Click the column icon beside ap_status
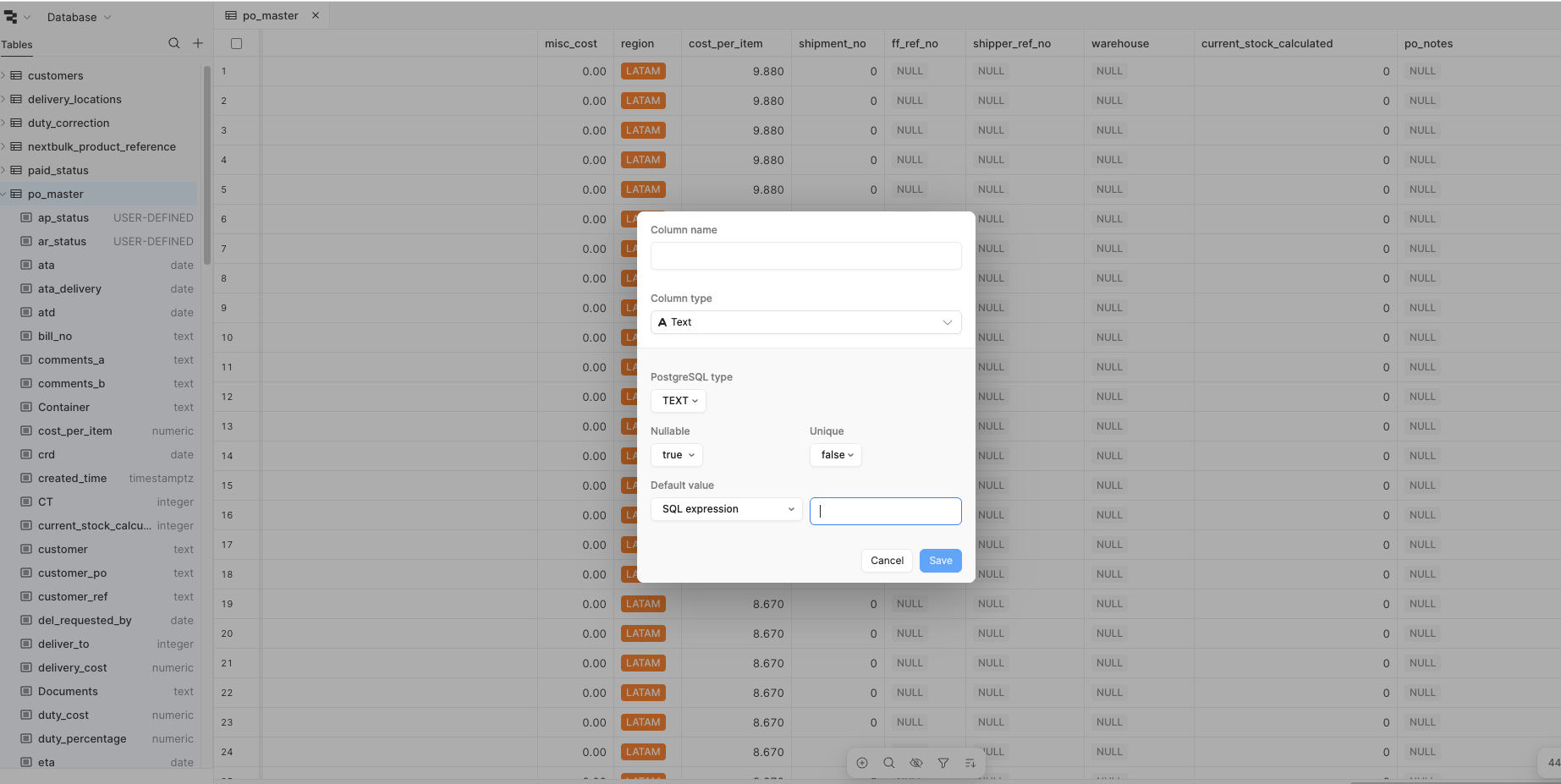The width and height of the screenshot is (1561, 784). point(26,217)
